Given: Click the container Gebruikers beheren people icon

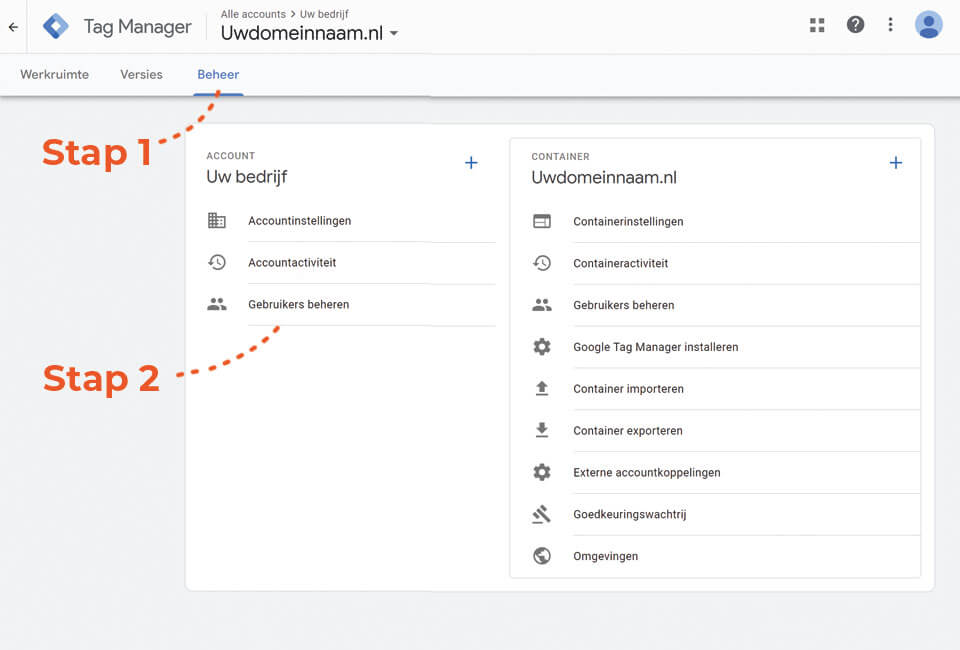Looking at the screenshot, I should tap(542, 305).
